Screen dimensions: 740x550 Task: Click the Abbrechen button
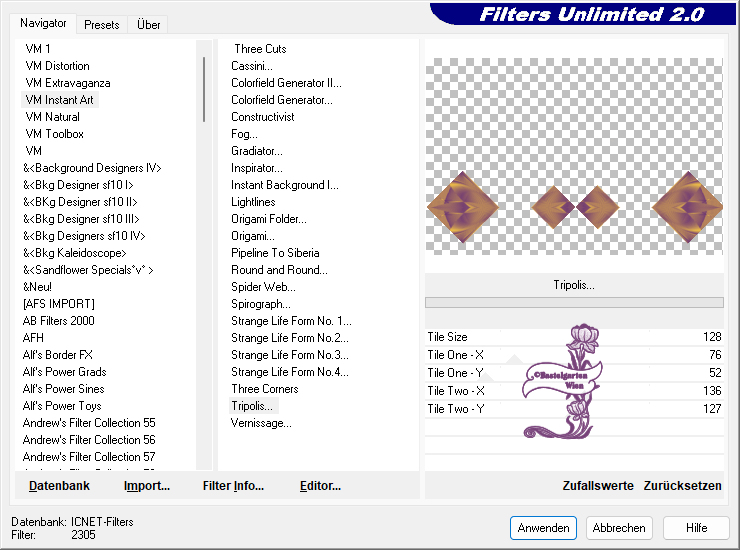pyautogui.click(x=619, y=528)
